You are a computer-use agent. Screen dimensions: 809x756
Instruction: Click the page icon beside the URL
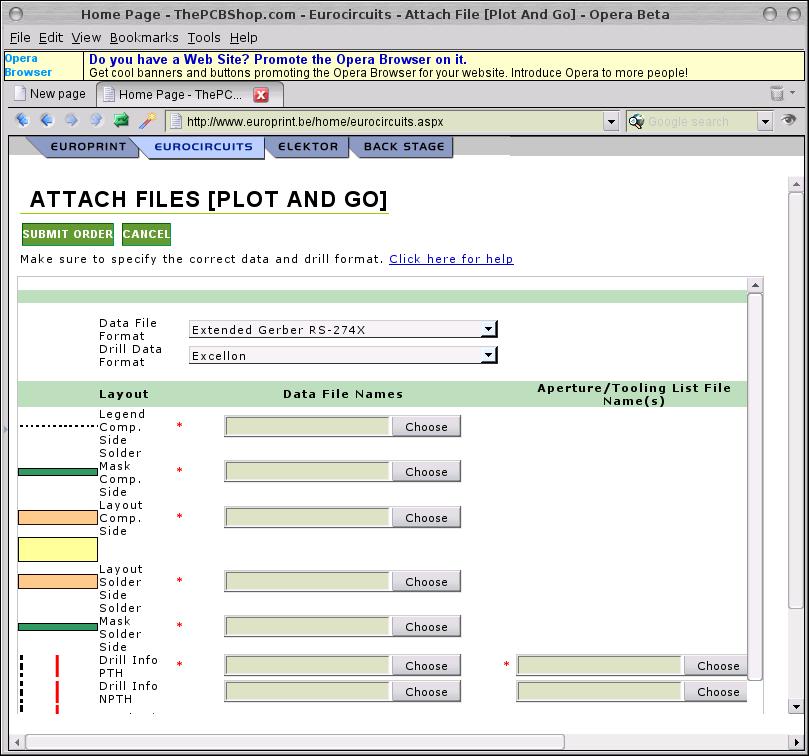coord(176,121)
